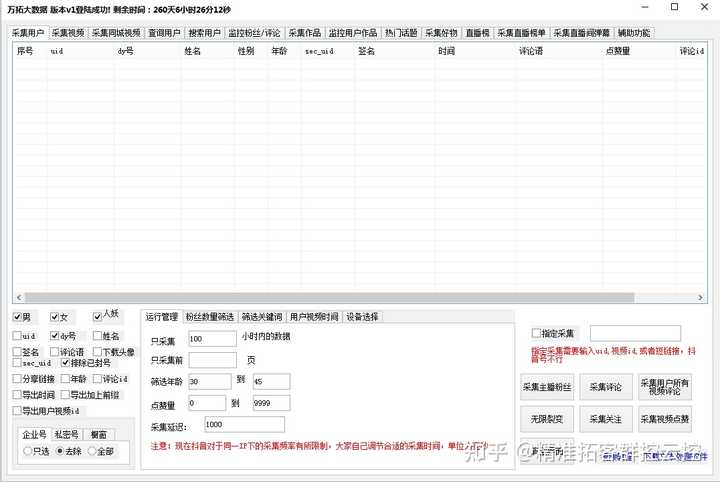The width and height of the screenshot is (720, 482).
Task: Open the 私密号 filter tab
Action: 67,434
